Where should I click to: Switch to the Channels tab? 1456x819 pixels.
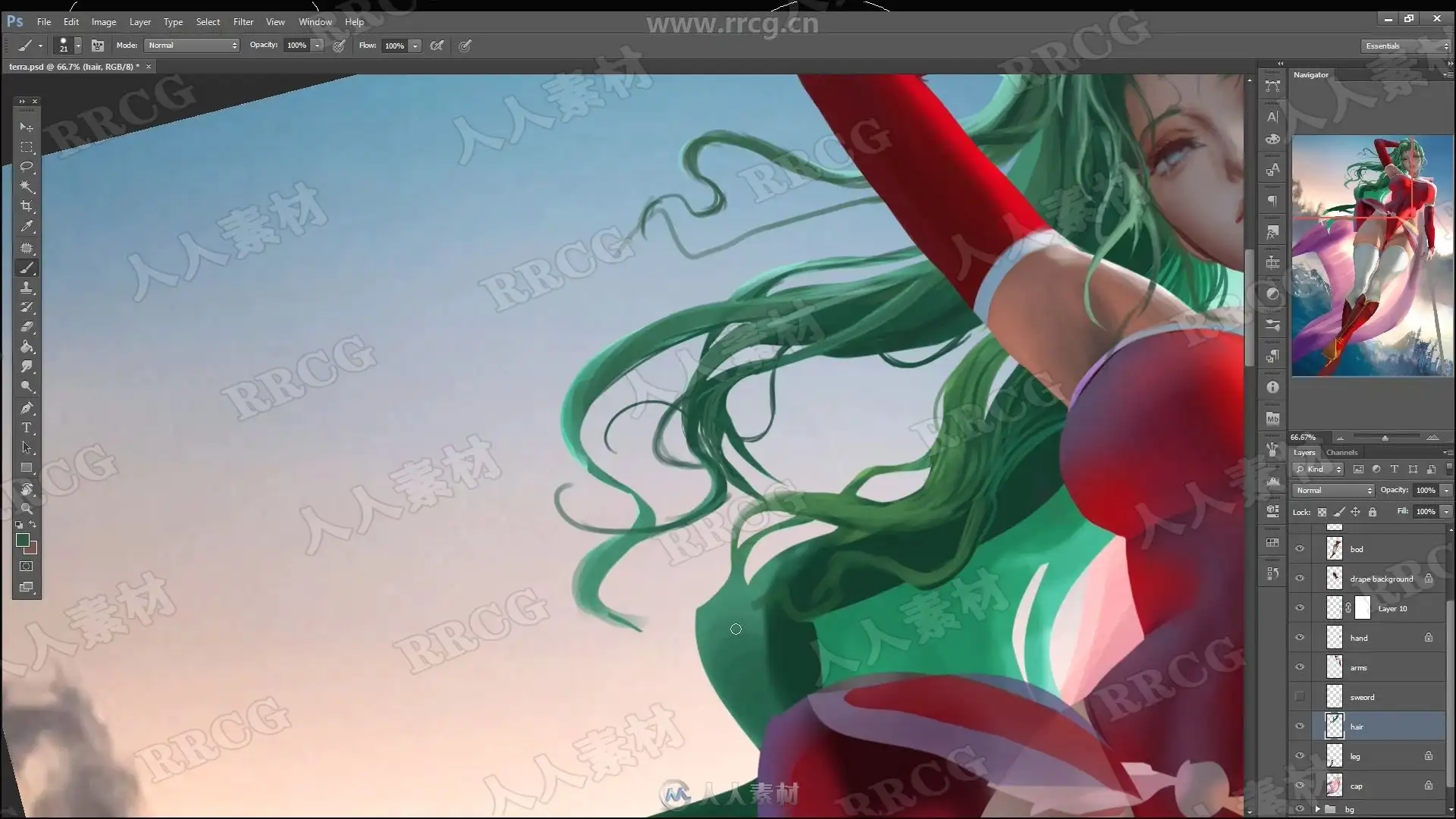pos(1341,453)
